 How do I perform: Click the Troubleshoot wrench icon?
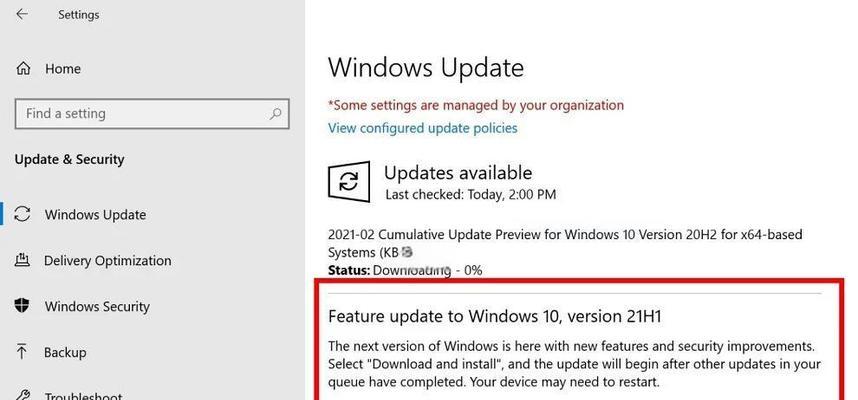(x=22, y=395)
